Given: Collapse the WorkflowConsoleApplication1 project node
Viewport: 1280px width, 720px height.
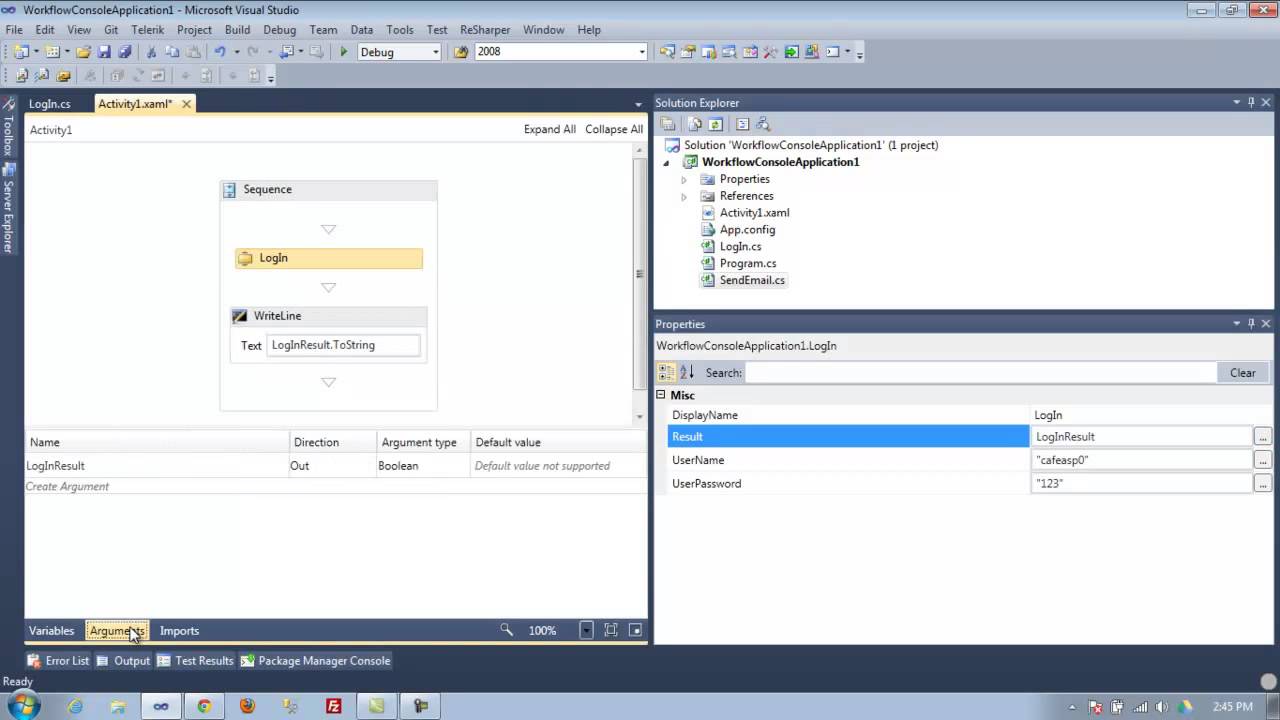Looking at the screenshot, I should click(x=667, y=163).
